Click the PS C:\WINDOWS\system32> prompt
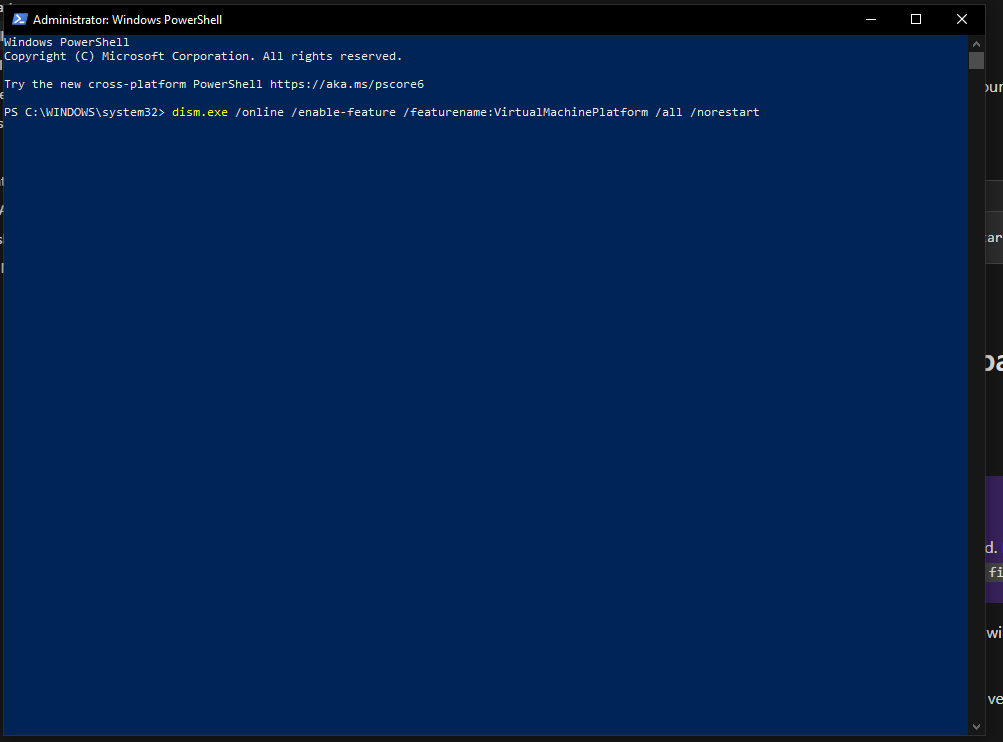Viewport: 1003px width, 742px height. coord(84,112)
